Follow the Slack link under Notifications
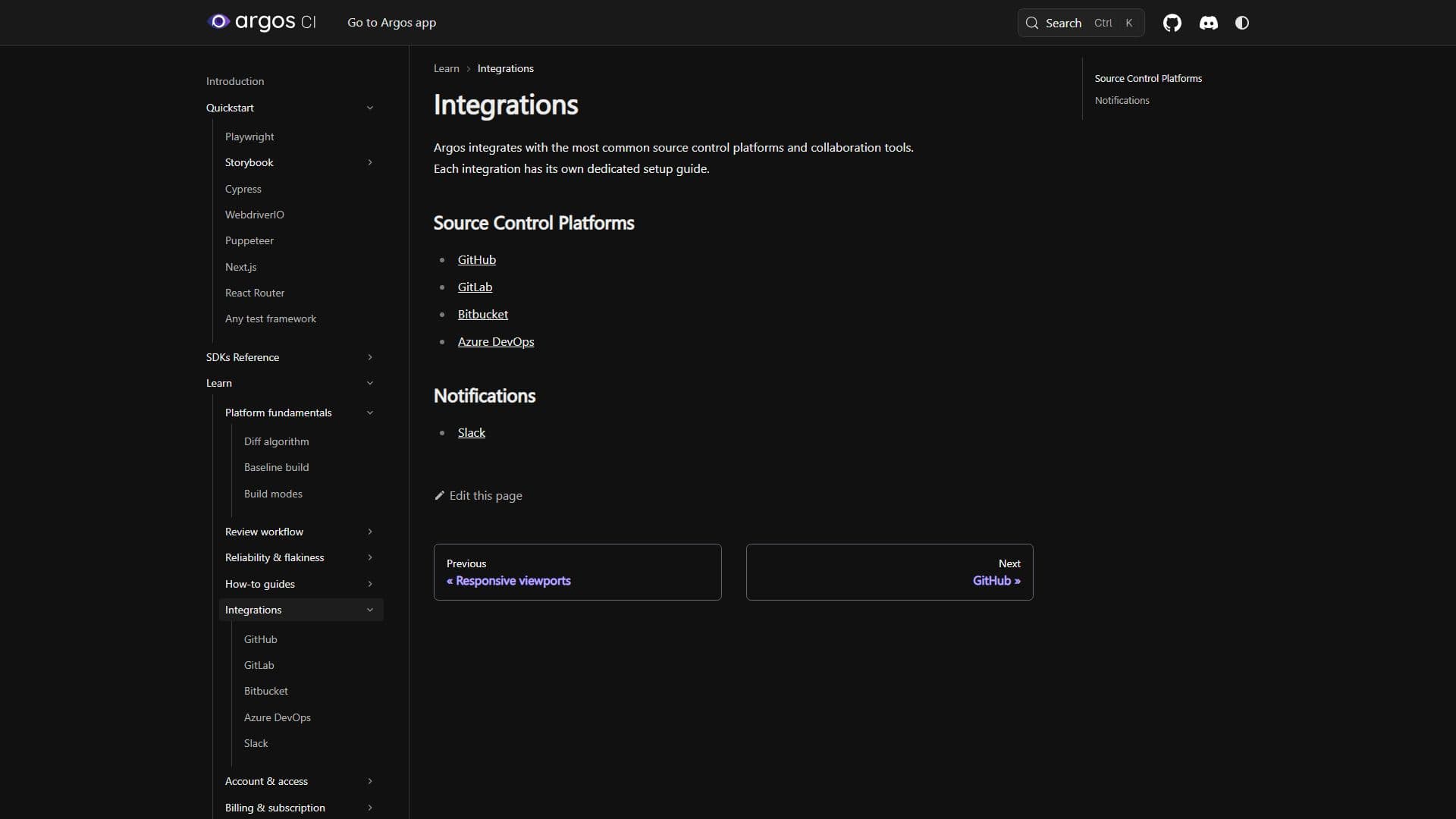The width and height of the screenshot is (1456, 819). (471, 432)
